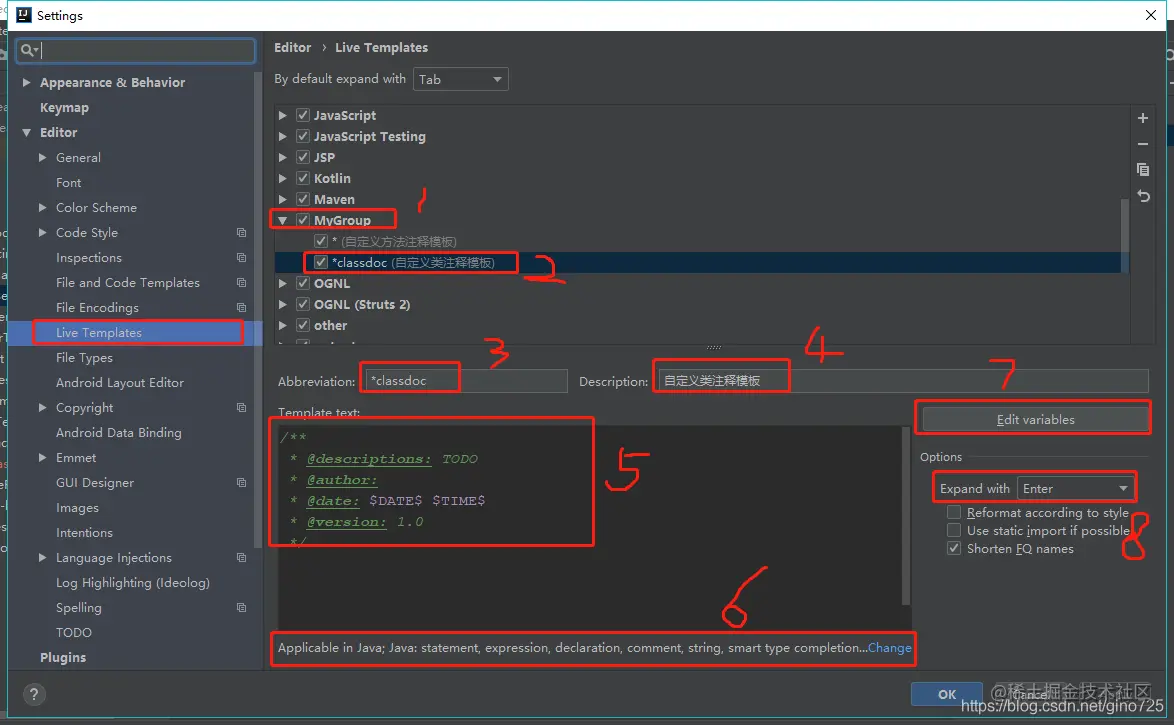Click project-level icon next to Code Style
This screenshot has width=1174, height=725.
tap(241, 233)
